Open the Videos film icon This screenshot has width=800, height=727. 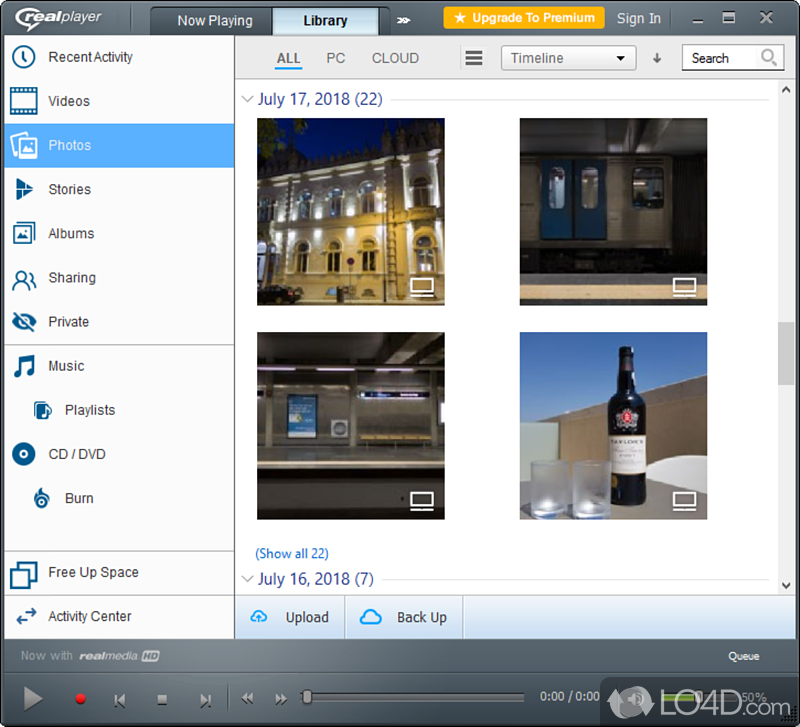point(24,101)
